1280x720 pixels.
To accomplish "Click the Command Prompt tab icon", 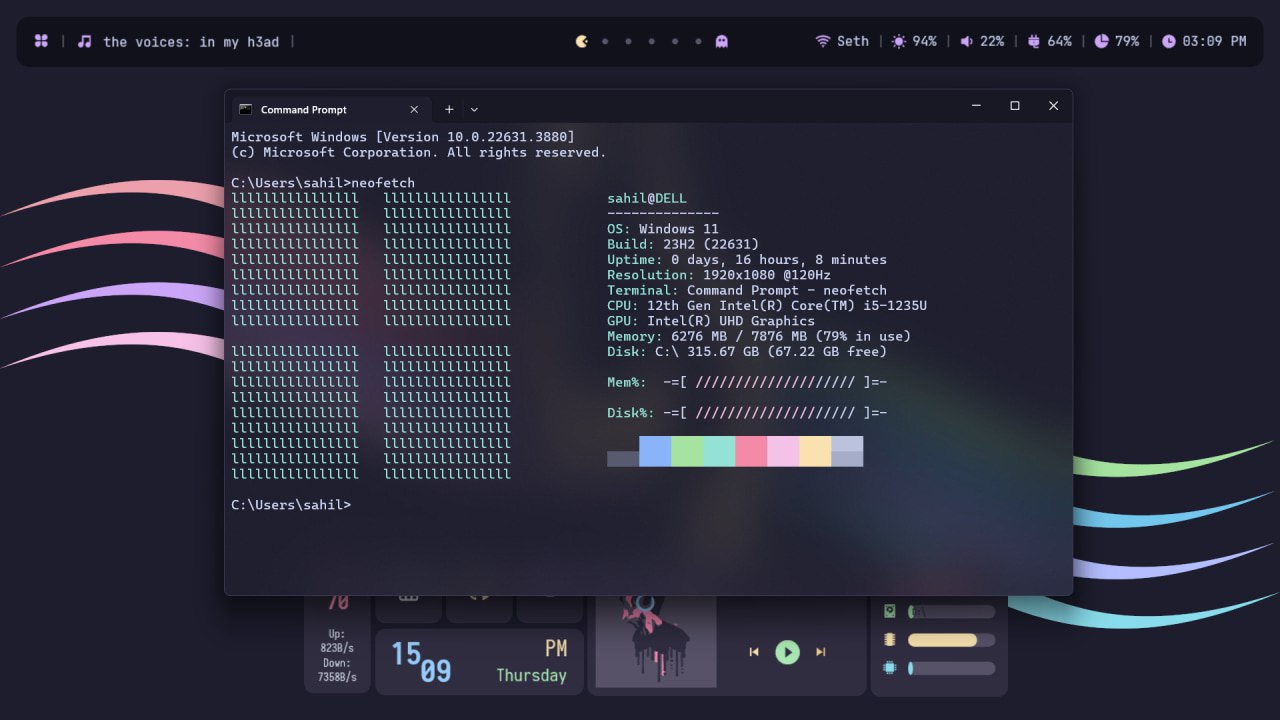I will coord(246,109).
